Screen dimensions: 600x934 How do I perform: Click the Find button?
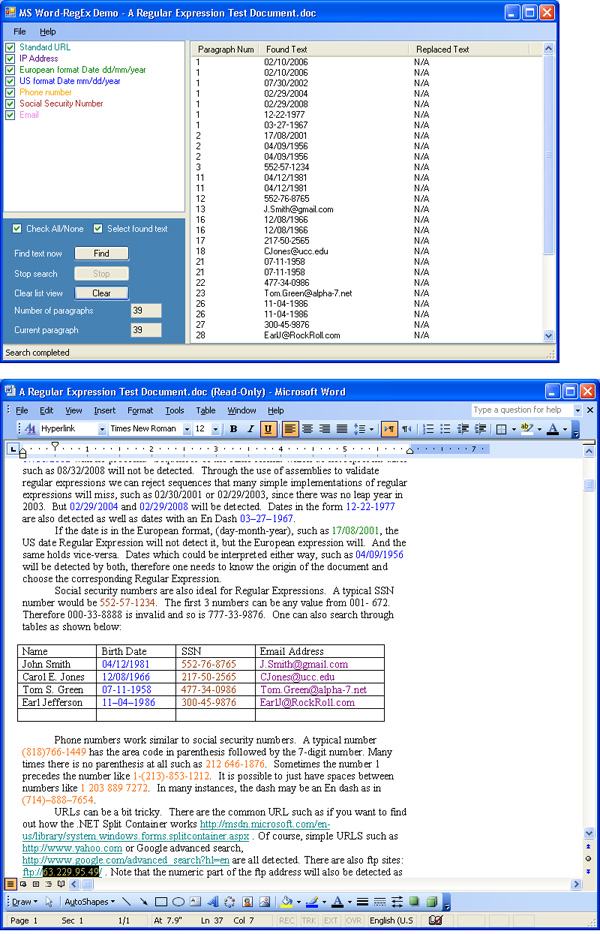point(101,253)
